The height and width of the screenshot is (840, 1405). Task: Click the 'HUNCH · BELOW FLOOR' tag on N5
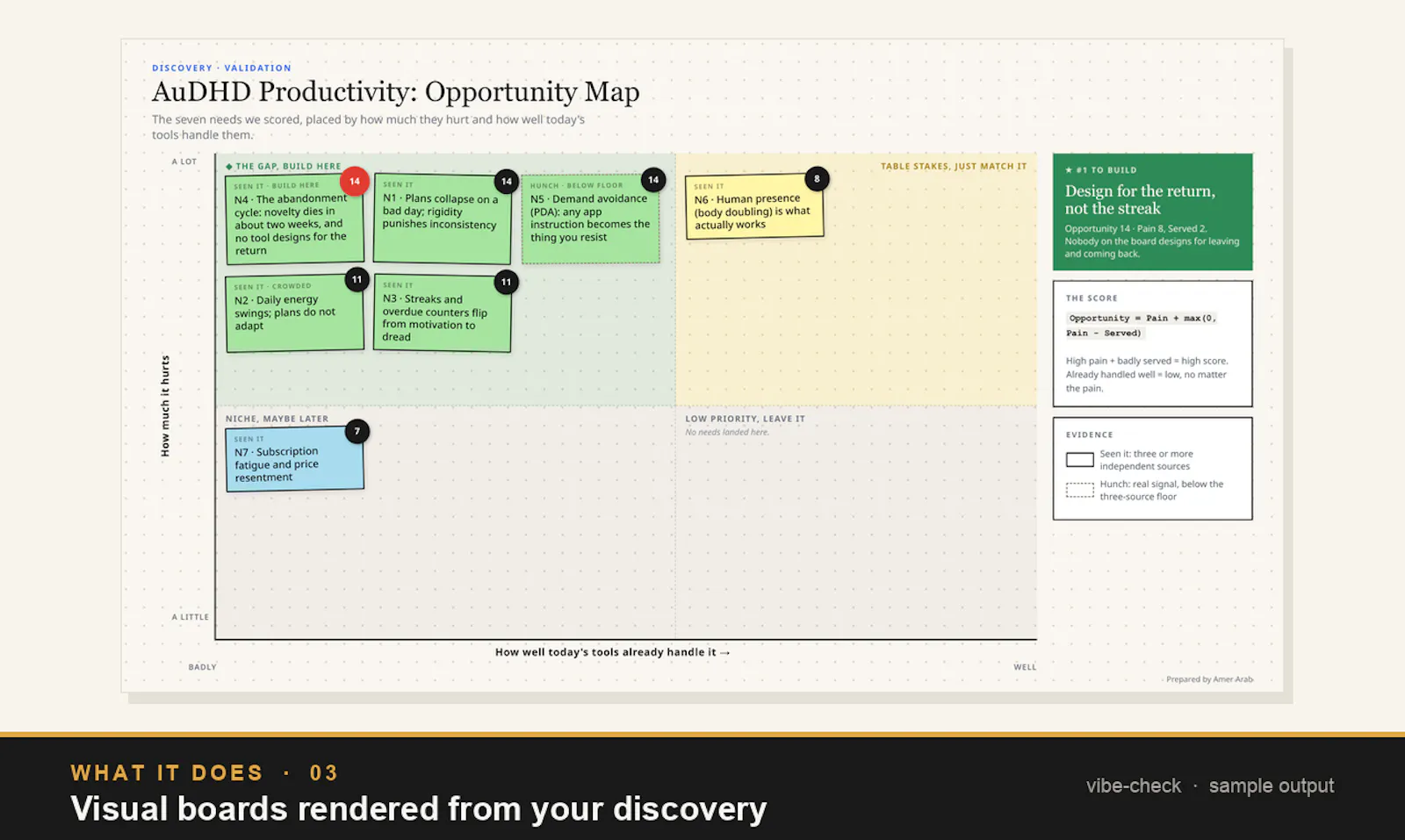coord(576,185)
